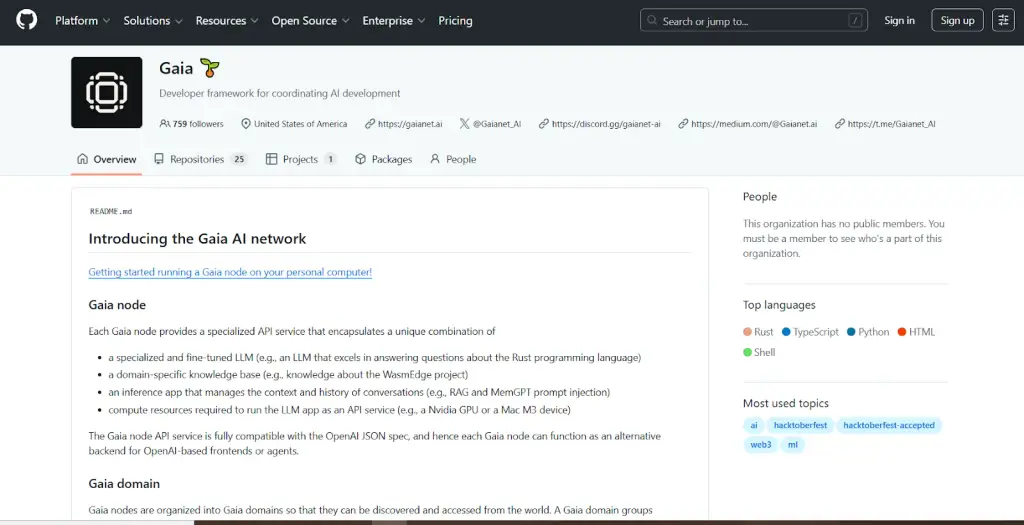Click the Gaia organization avatar
Viewport: 1024px width, 525px height.
[x=106, y=92]
